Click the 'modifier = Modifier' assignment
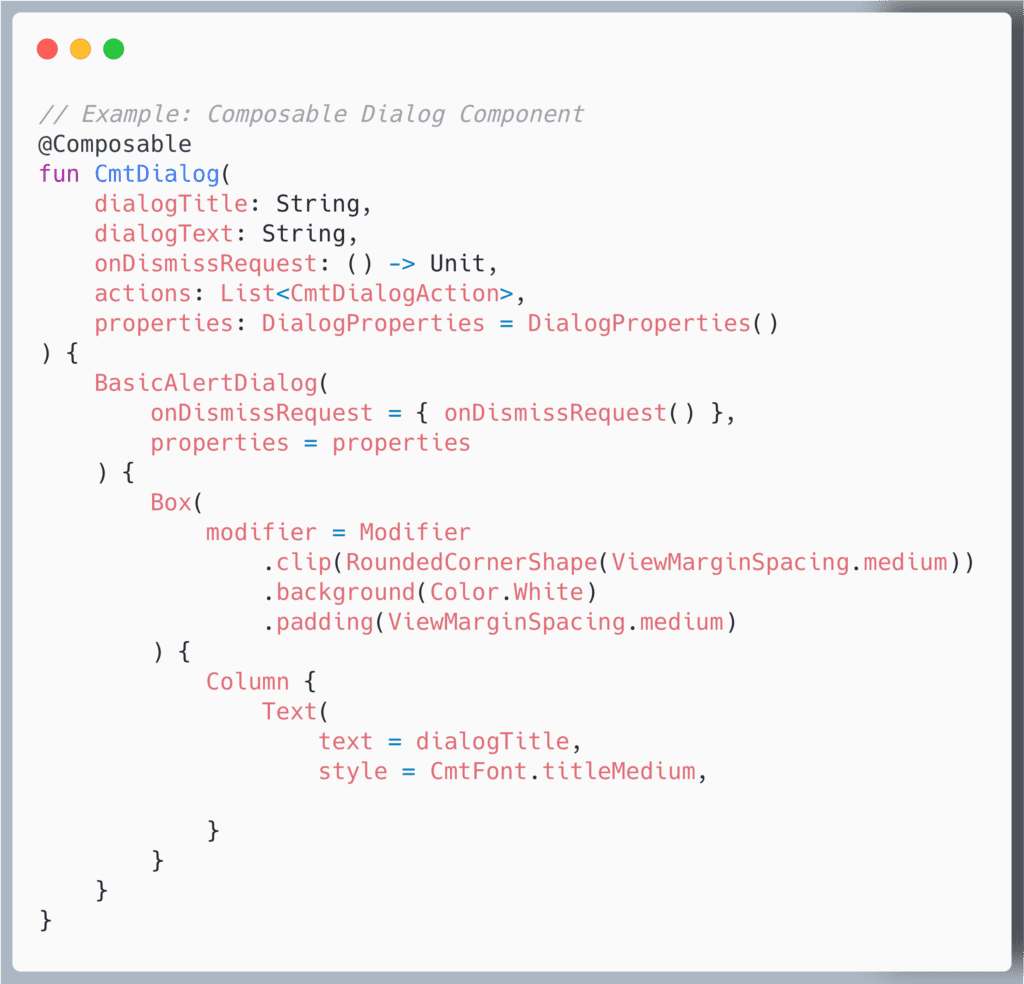The width and height of the screenshot is (1024, 984). tap(338, 532)
